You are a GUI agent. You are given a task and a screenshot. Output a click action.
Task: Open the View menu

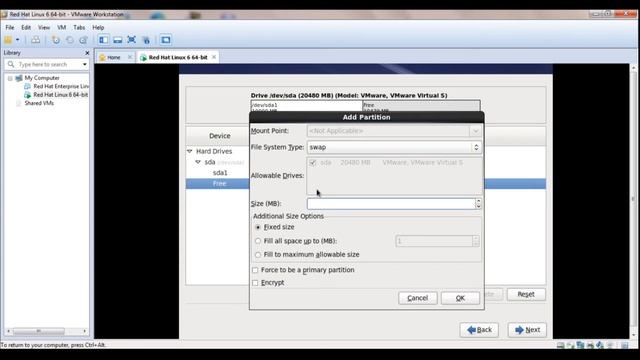pyautogui.click(x=44, y=27)
